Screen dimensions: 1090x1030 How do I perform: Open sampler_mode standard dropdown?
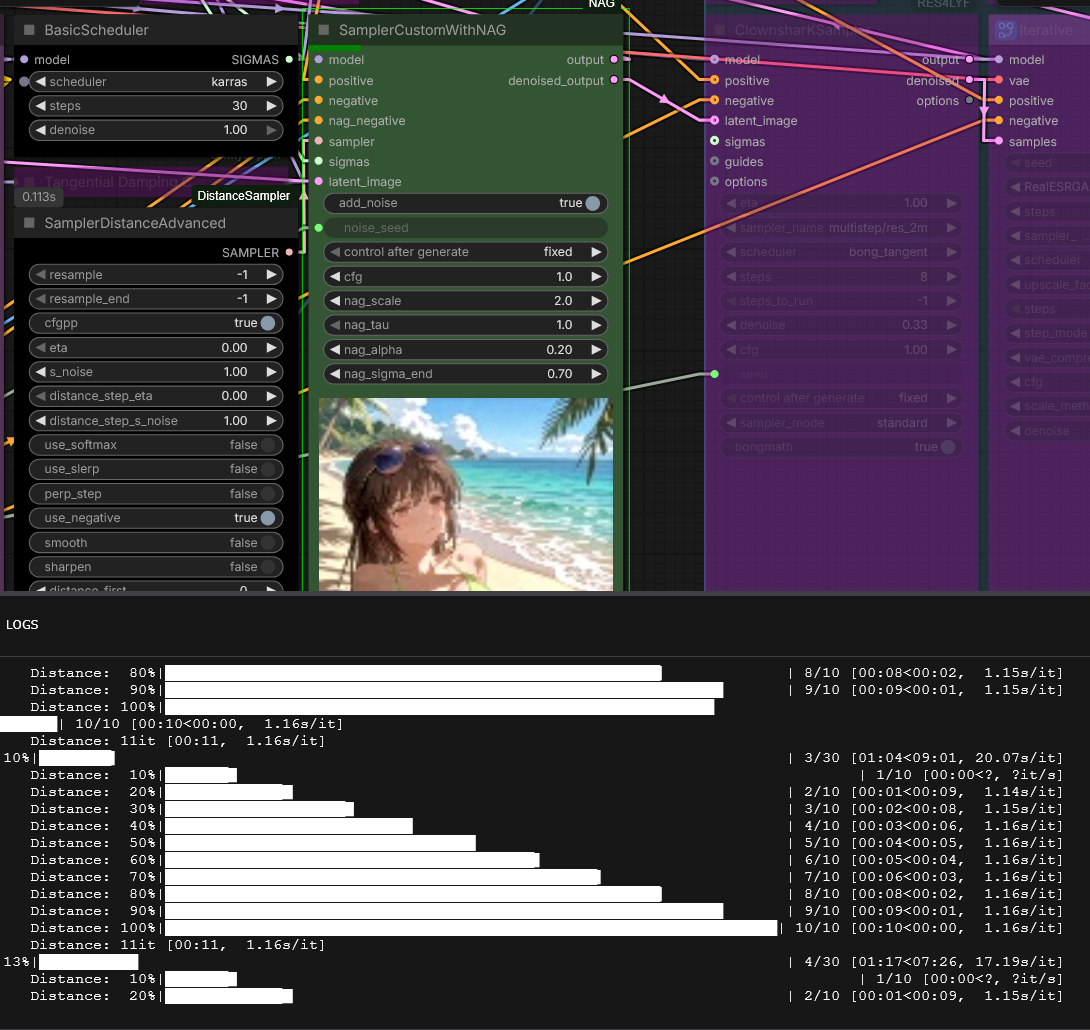click(841, 423)
